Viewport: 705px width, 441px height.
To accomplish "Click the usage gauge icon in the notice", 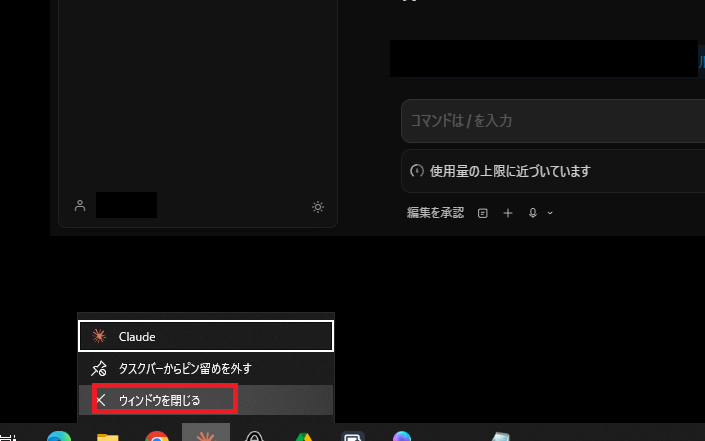I will [x=417, y=171].
